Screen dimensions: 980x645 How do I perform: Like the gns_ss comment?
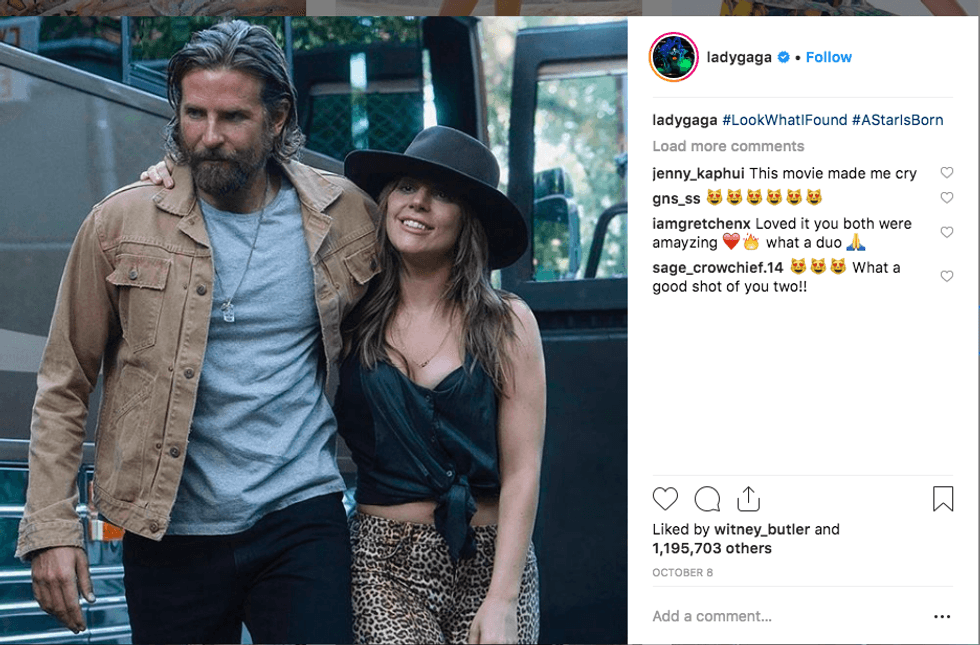tap(947, 198)
